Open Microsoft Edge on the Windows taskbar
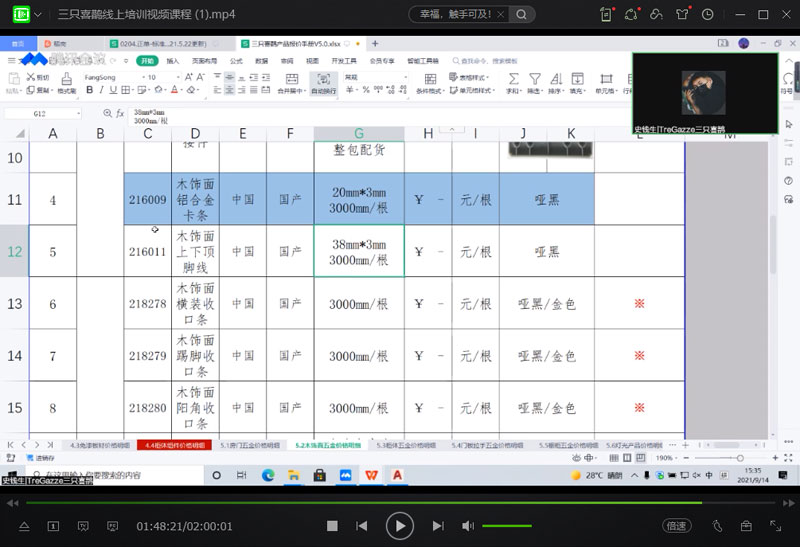The image size is (800, 547). click(268, 476)
